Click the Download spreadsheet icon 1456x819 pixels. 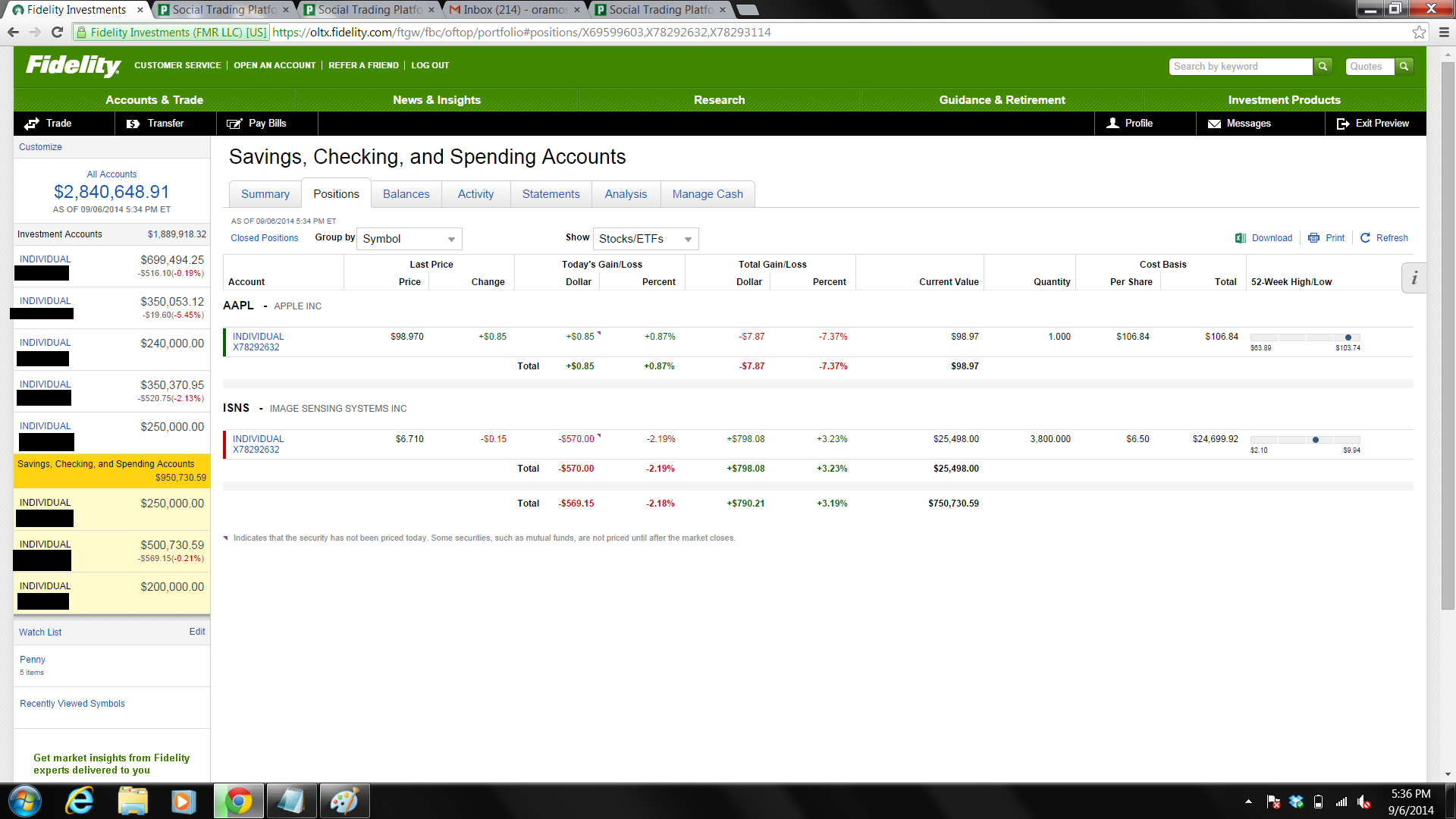click(1241, 238)
